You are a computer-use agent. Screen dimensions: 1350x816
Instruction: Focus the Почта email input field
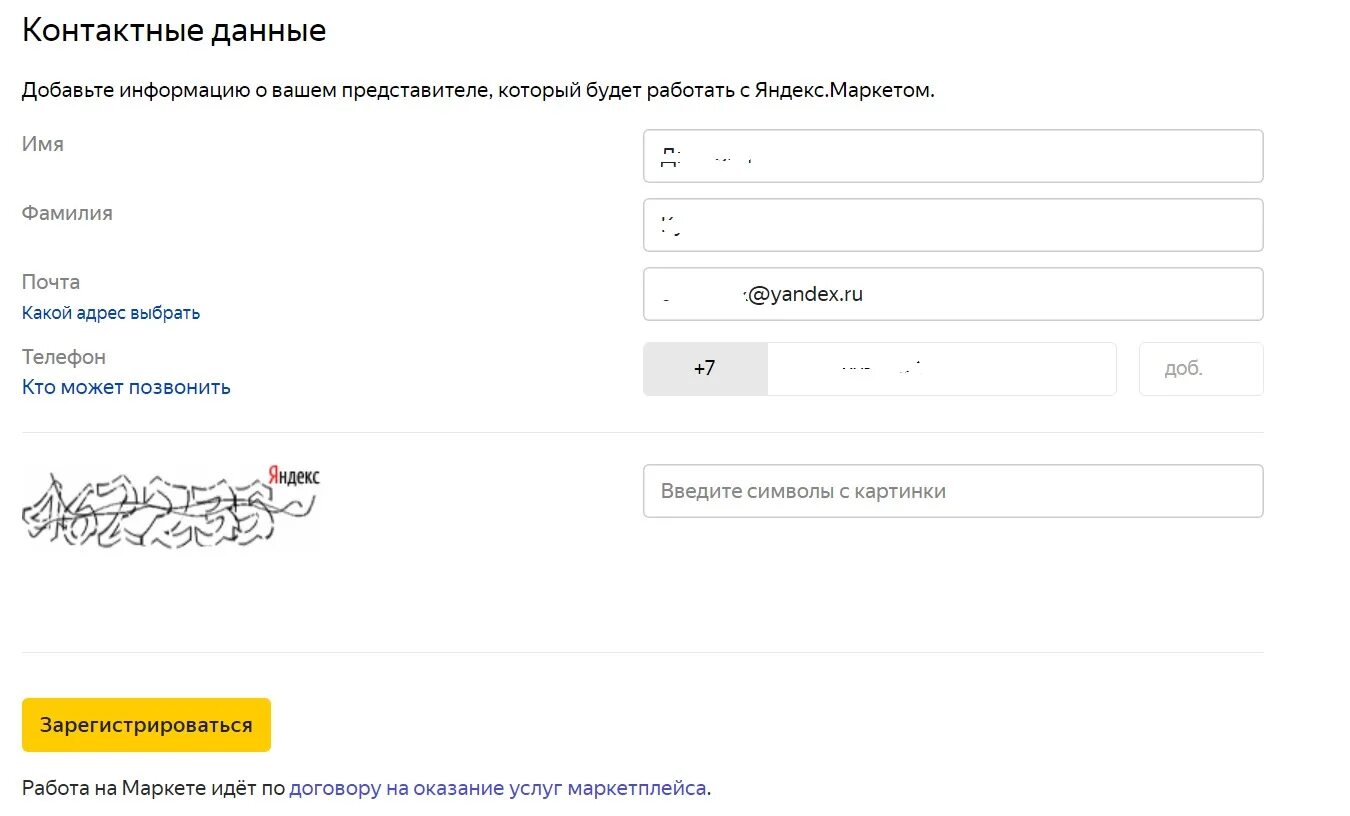[953, 294]
